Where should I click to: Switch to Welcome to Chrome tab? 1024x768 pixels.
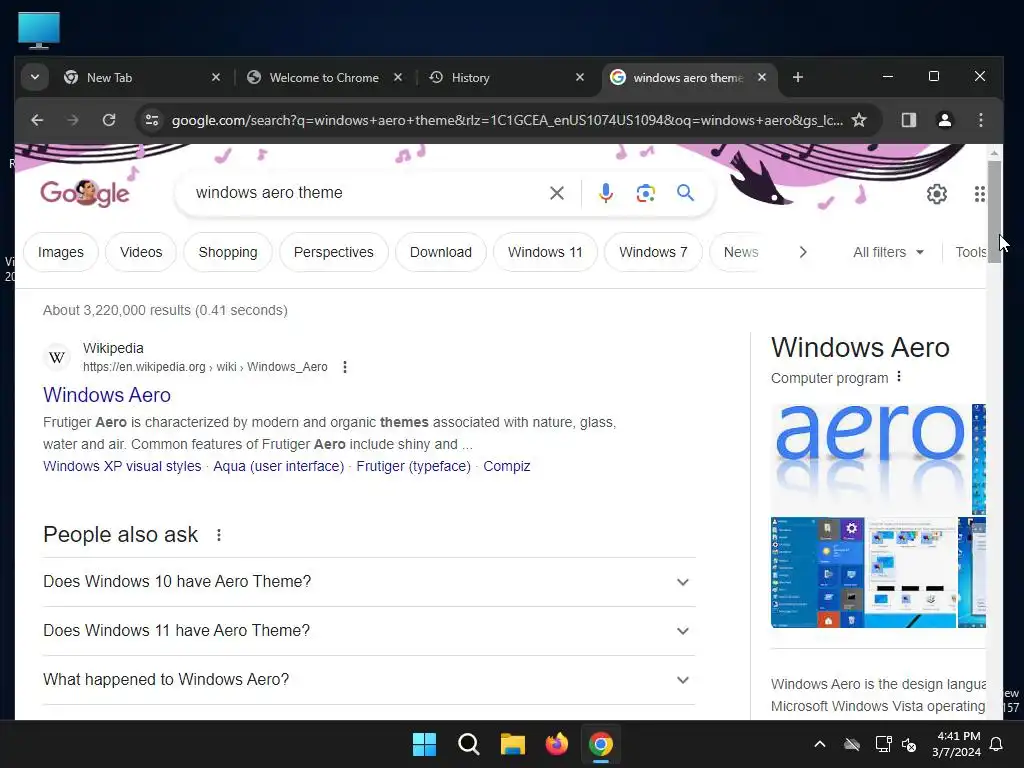[324, 77]
